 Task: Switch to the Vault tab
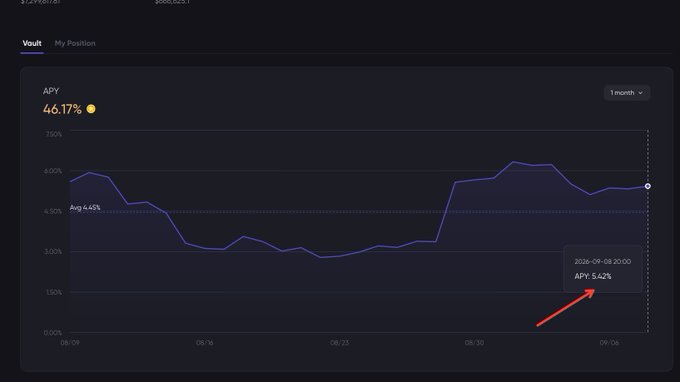(32, 43)
